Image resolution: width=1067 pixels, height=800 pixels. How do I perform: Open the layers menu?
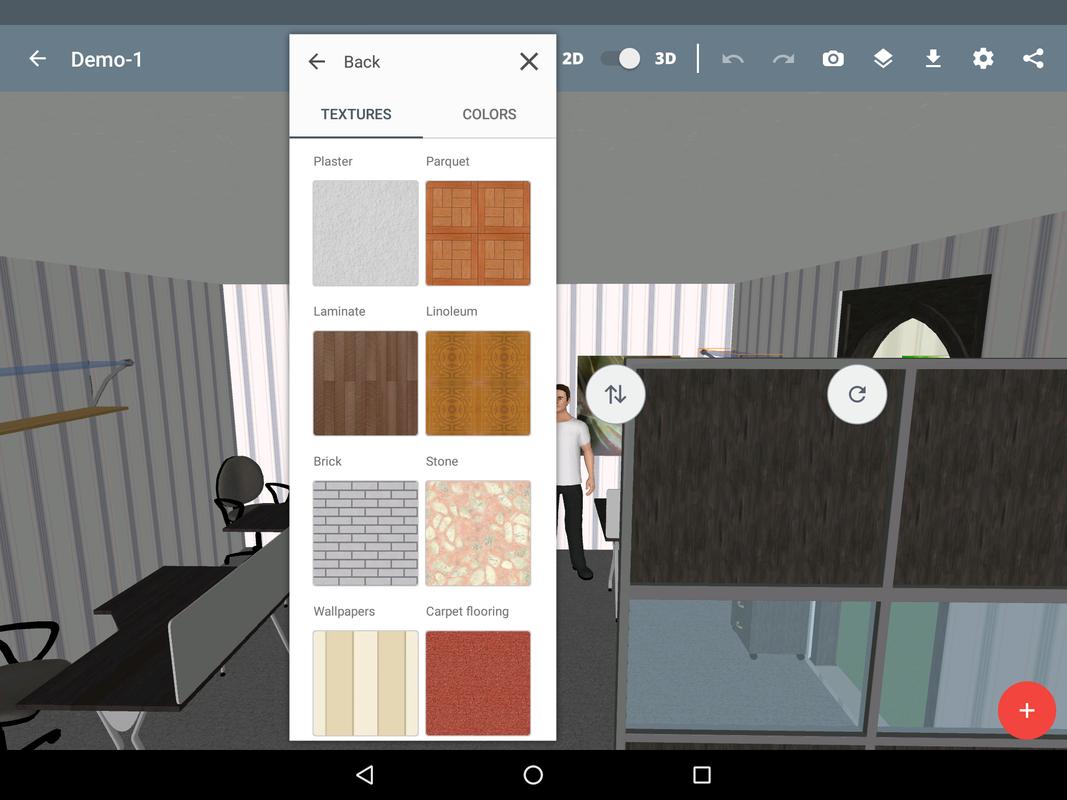tap(883, 59)
